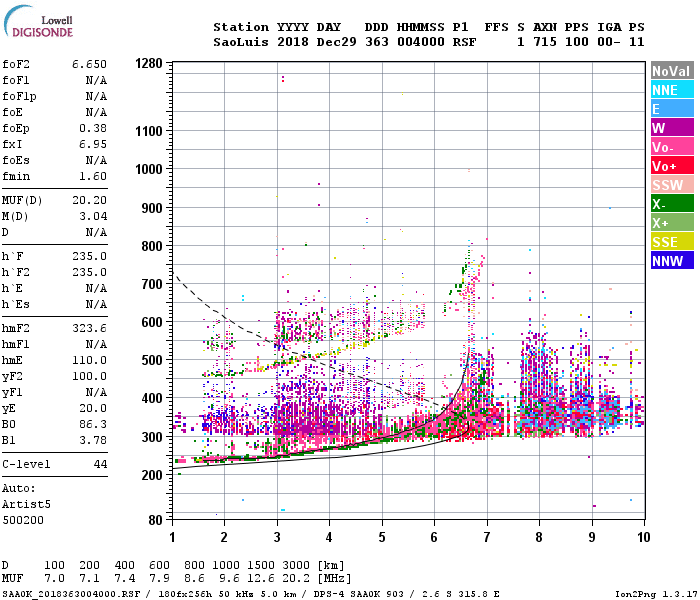
Task: Select the NNE cyan legend swatch
Action: (x=672, y=90)
